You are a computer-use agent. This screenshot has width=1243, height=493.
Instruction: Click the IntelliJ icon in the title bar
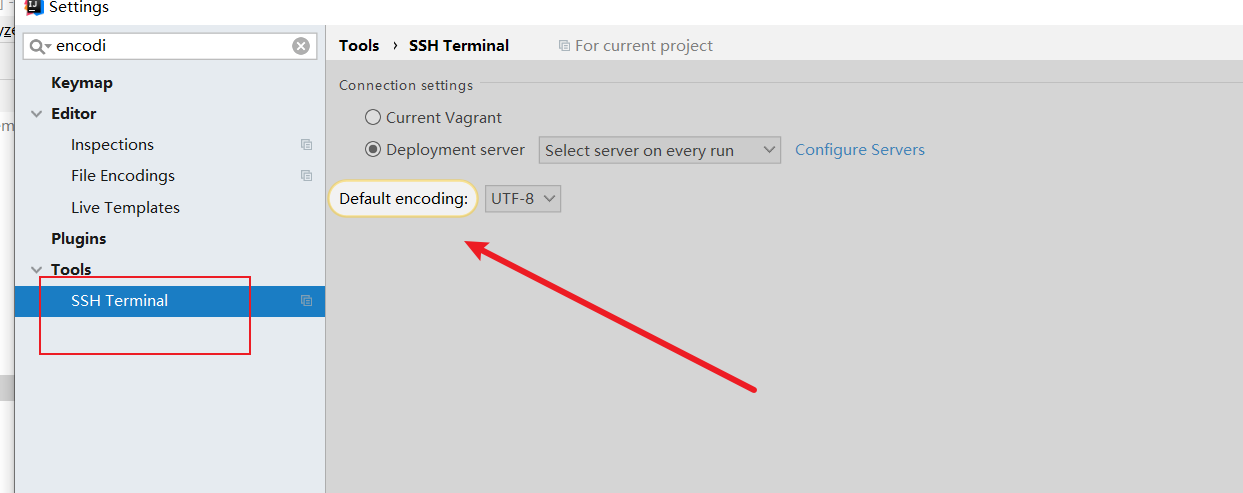click(x=34, y=7)
